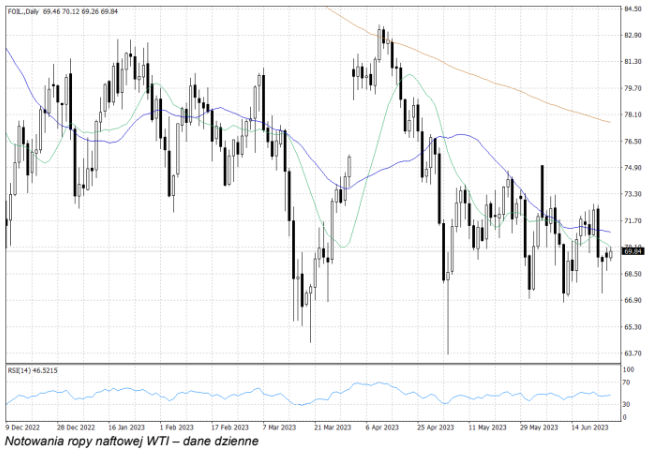The width and height of the screenshot is (646, 454).
Task: Click the RSI scale value 30
Action: pos(626,405)
